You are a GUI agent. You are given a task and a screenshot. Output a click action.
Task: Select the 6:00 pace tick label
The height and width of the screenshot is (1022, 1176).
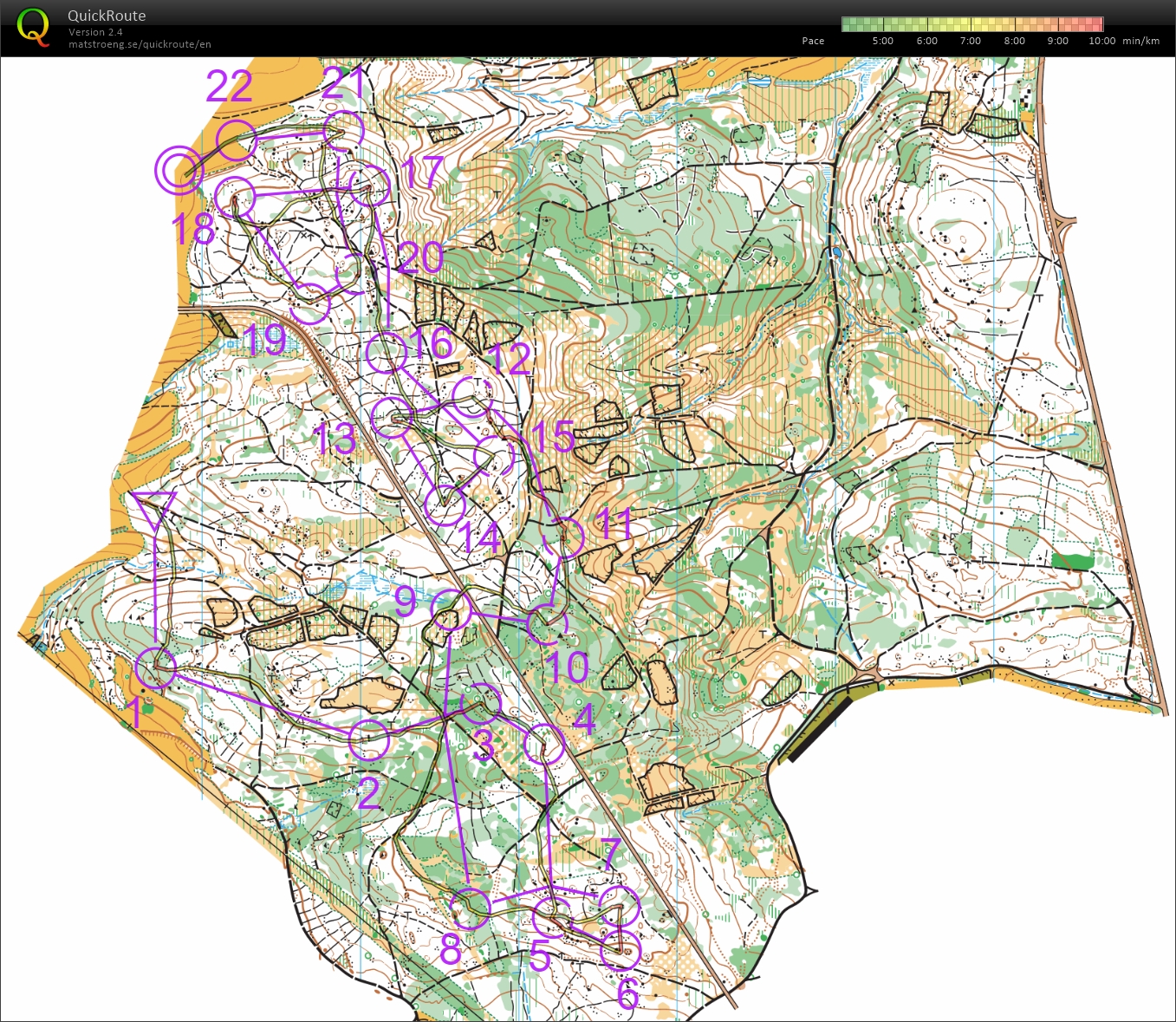[x=926, y=41]
